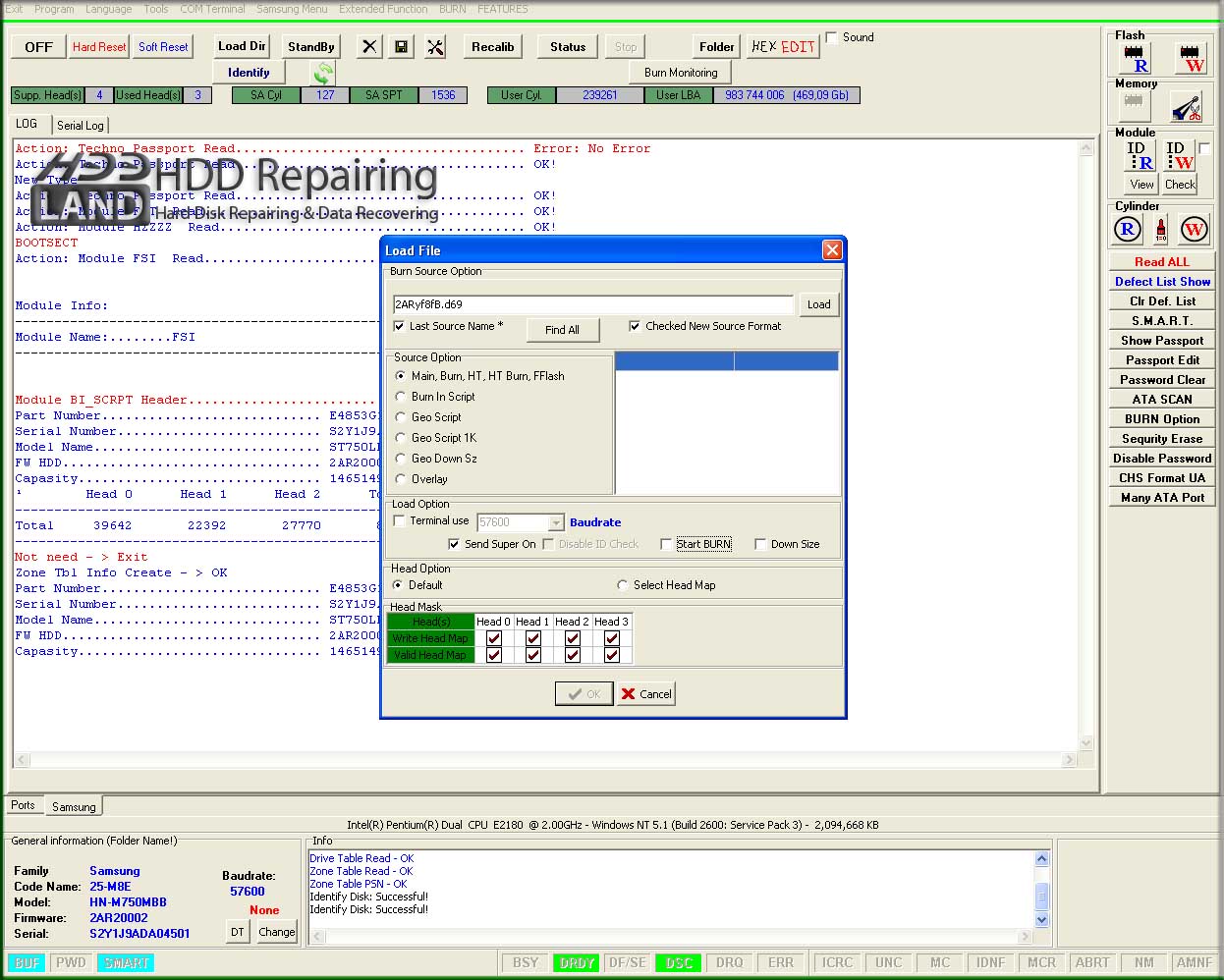Enable the Start BURN checkbox
The height and width of the screenshot is (980, 1224).
(666, 544)
